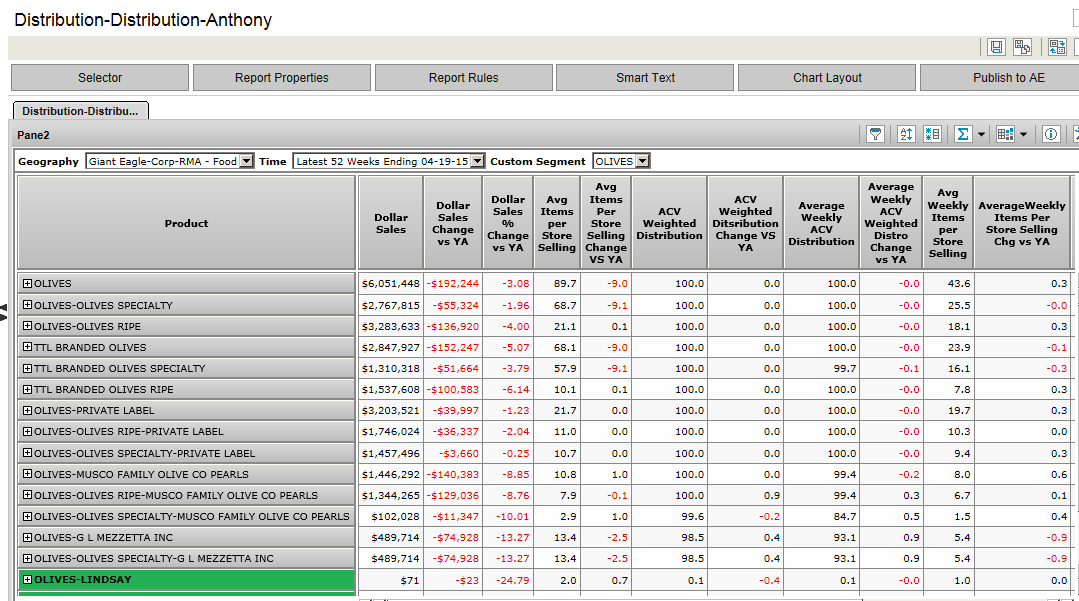This screenshot has width=1079, height=601.
Task: Open the info icon in Pane2 toolbar
Action: pyautogui.click(x=1051, y=134)
